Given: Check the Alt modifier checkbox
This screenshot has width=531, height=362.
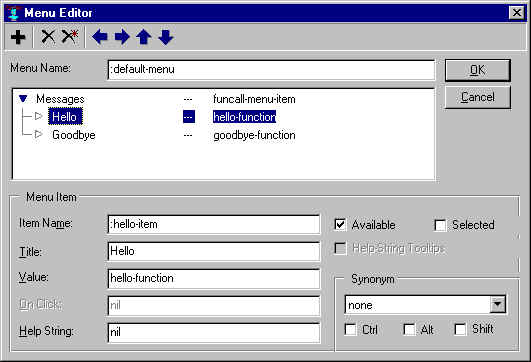Looking at the screenshot, I should pyautogui.click(x=409, y=329).
